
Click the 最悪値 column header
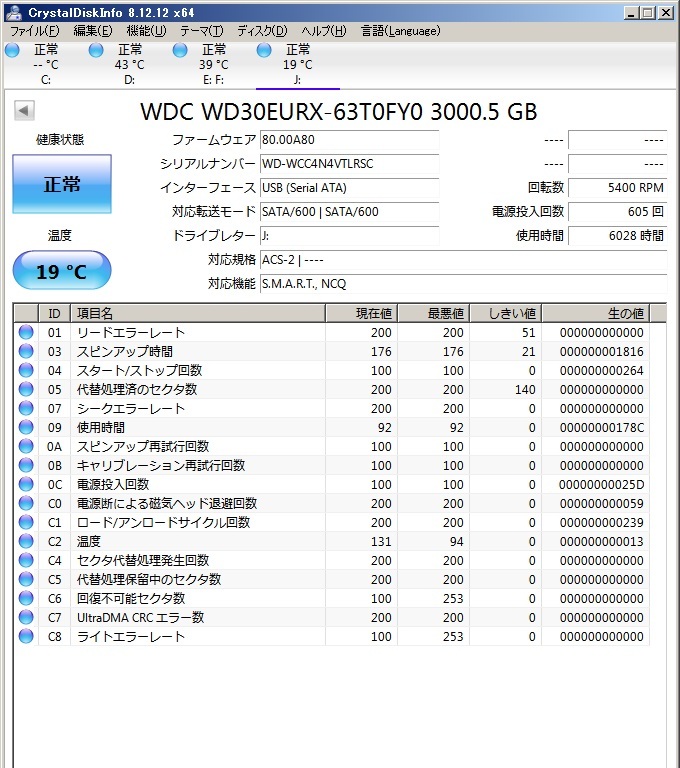pos(434,313)
